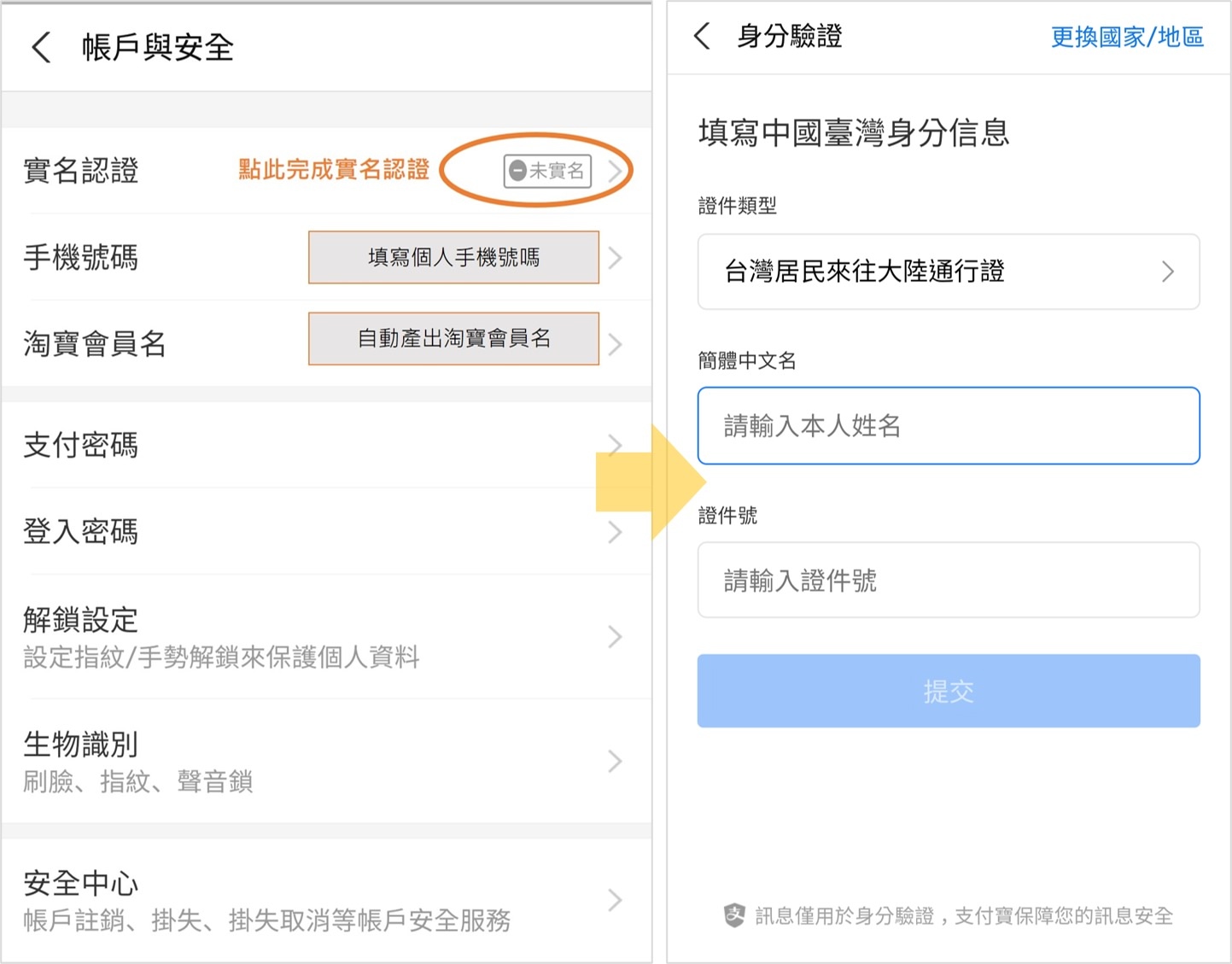
Task: Select 淘寶會員名 row label
Action: [95, 344]
